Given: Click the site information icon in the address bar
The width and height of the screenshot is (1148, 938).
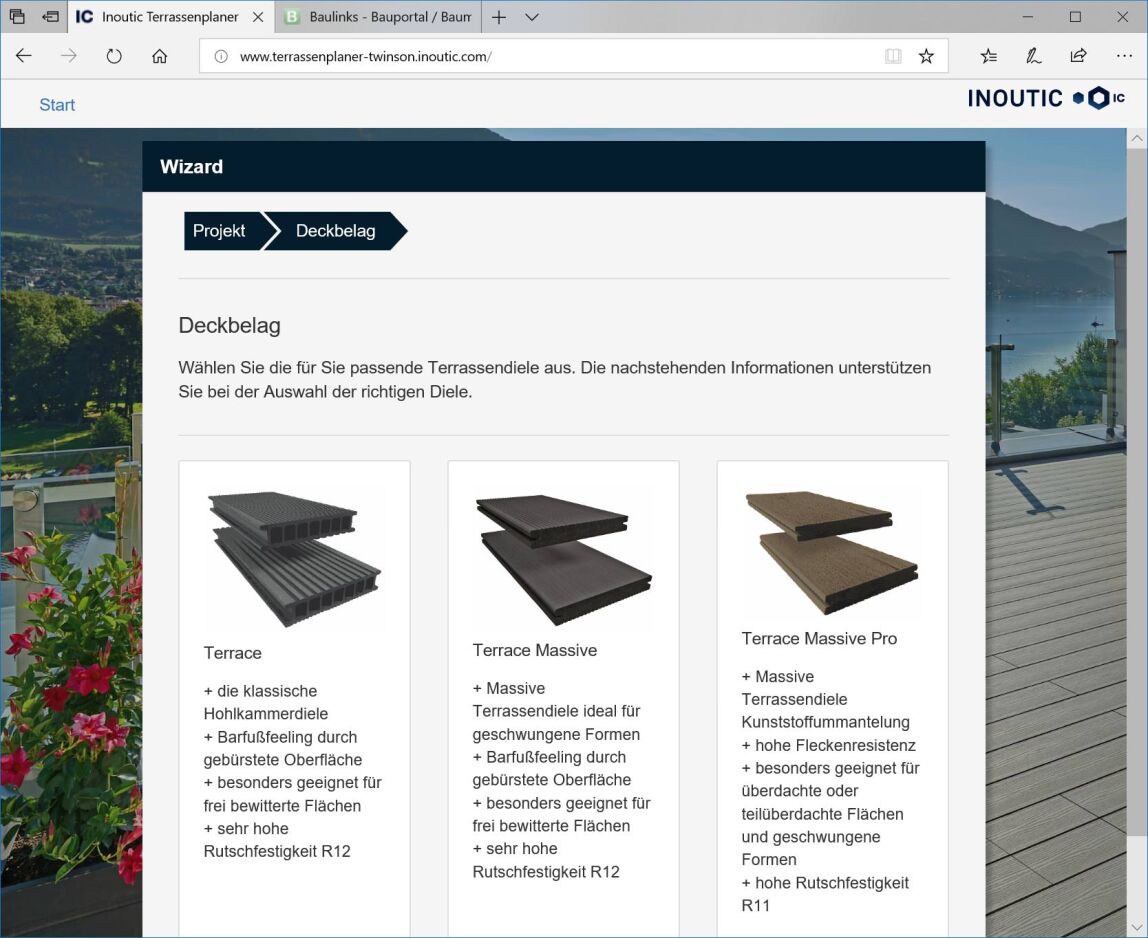Looking at the screenshot, I should pyautogui.click(x=220, y=56).
